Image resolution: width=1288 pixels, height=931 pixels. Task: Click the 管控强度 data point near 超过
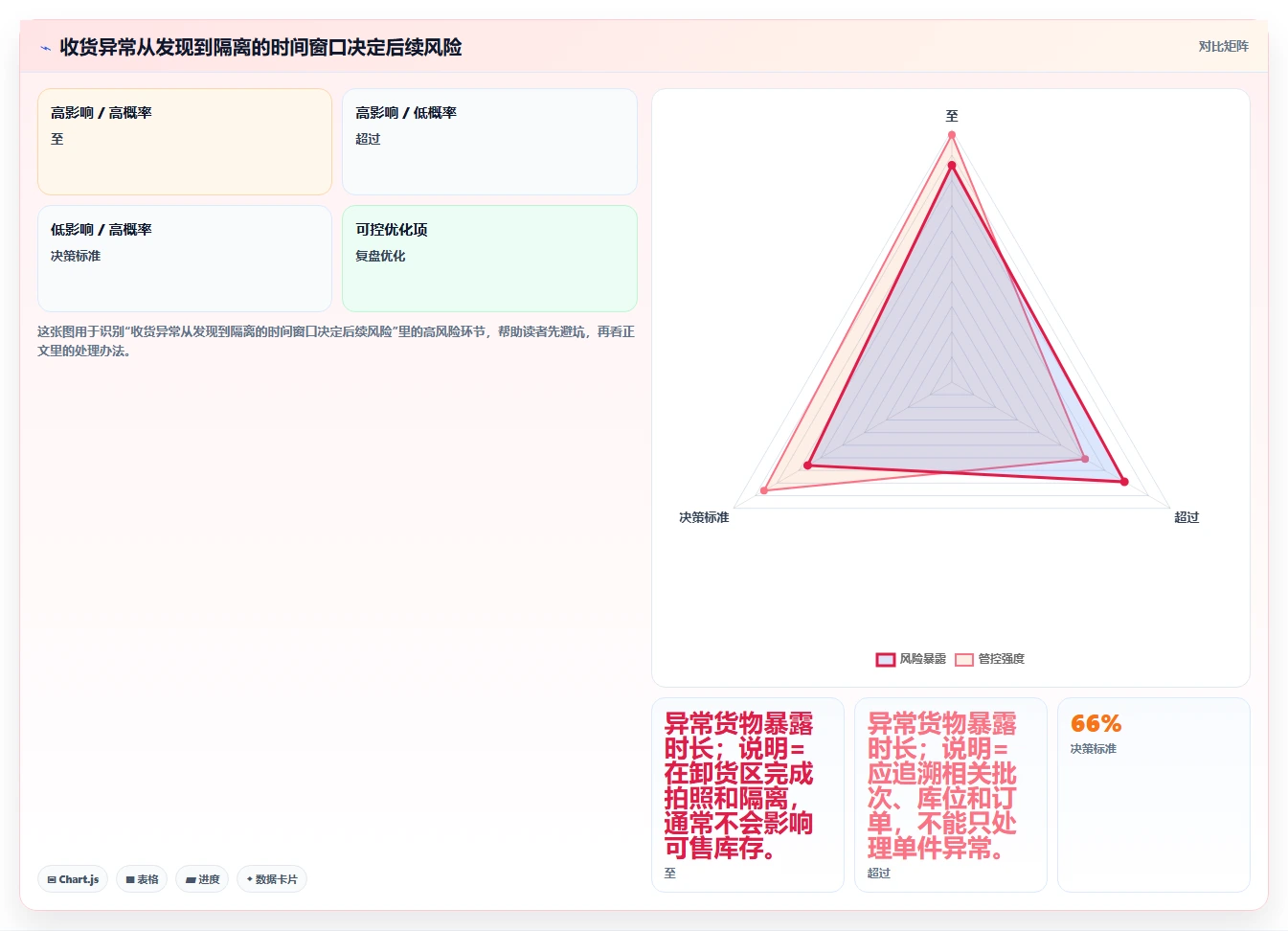[1085, 459]
